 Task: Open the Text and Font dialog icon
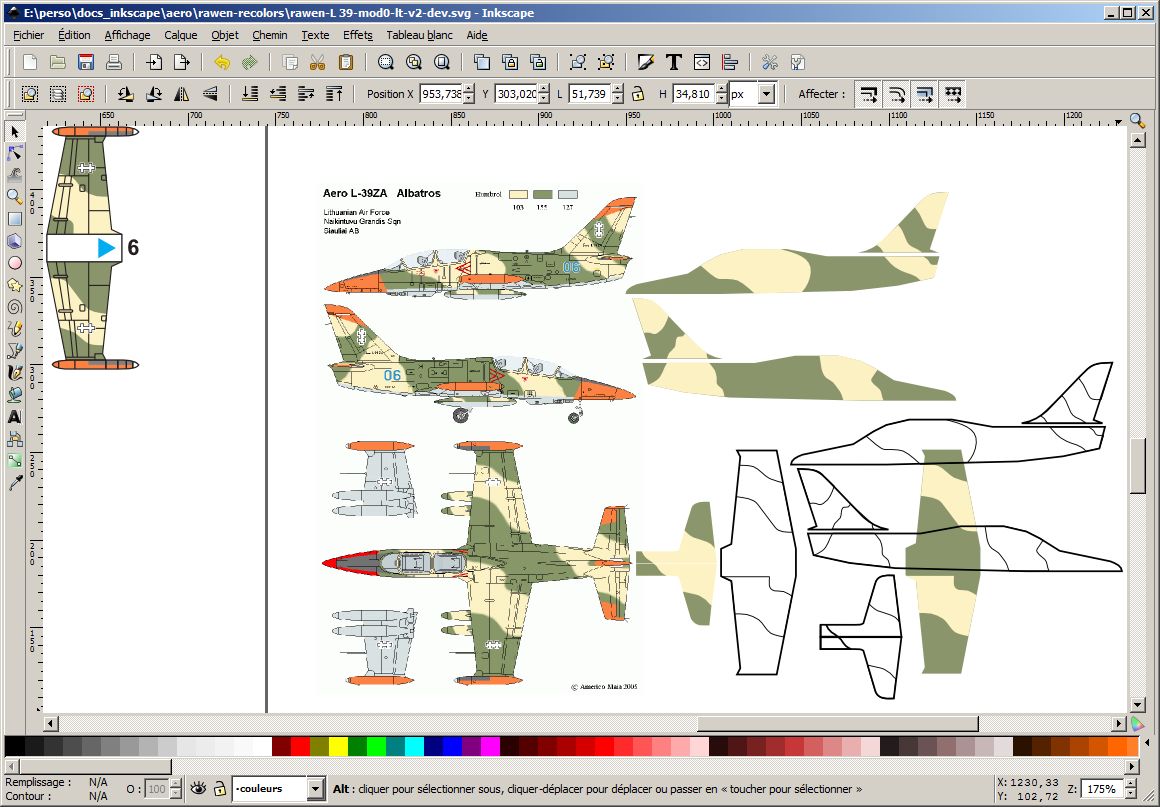673,62
